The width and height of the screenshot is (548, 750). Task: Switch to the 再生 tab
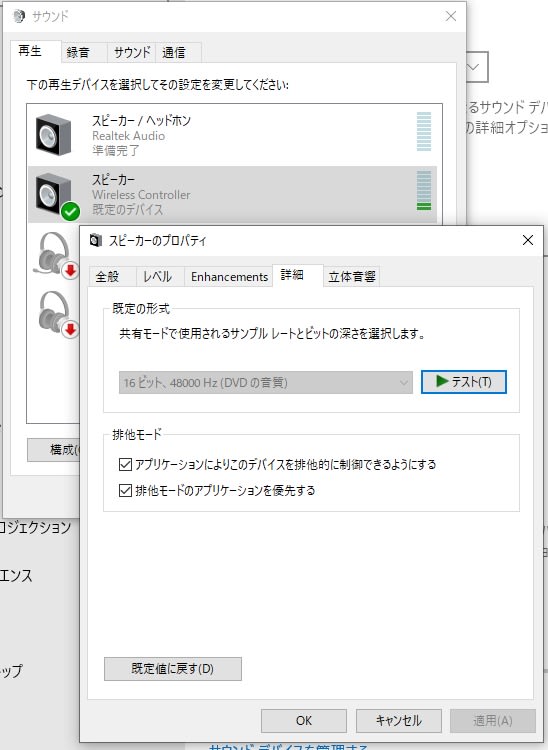(x=35, y=51)
